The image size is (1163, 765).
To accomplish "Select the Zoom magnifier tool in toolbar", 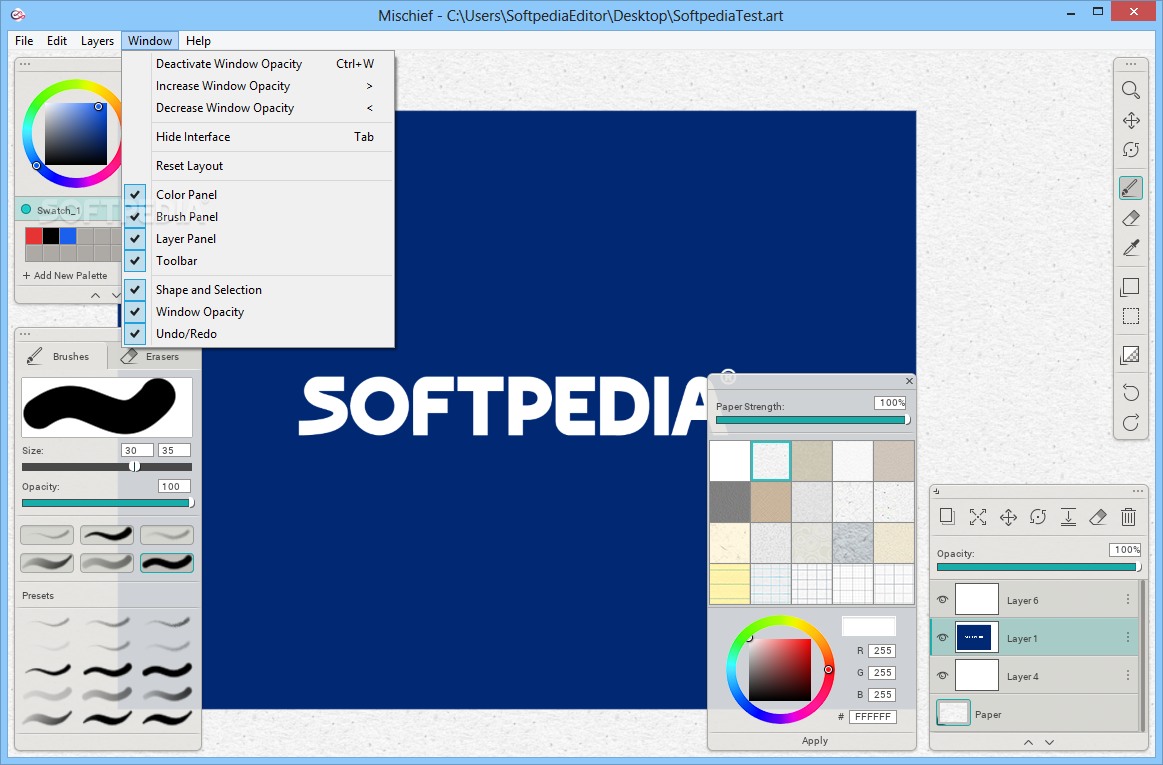I will tap(1130, 90).
